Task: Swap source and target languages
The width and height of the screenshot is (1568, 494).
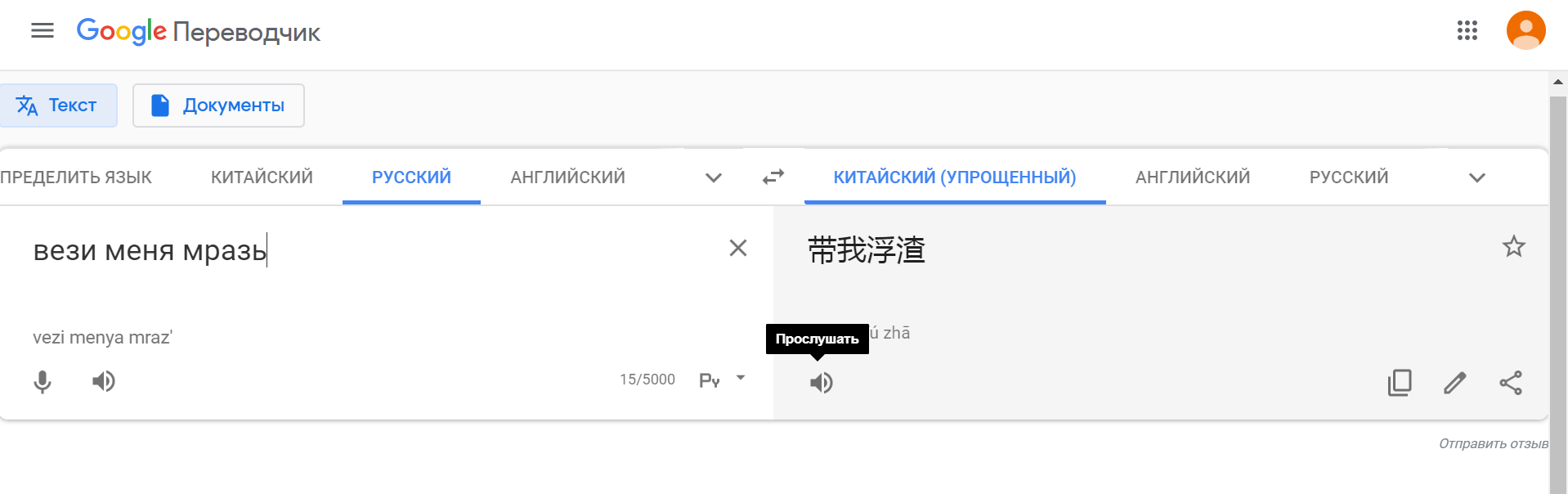Action: pos(773,177)
